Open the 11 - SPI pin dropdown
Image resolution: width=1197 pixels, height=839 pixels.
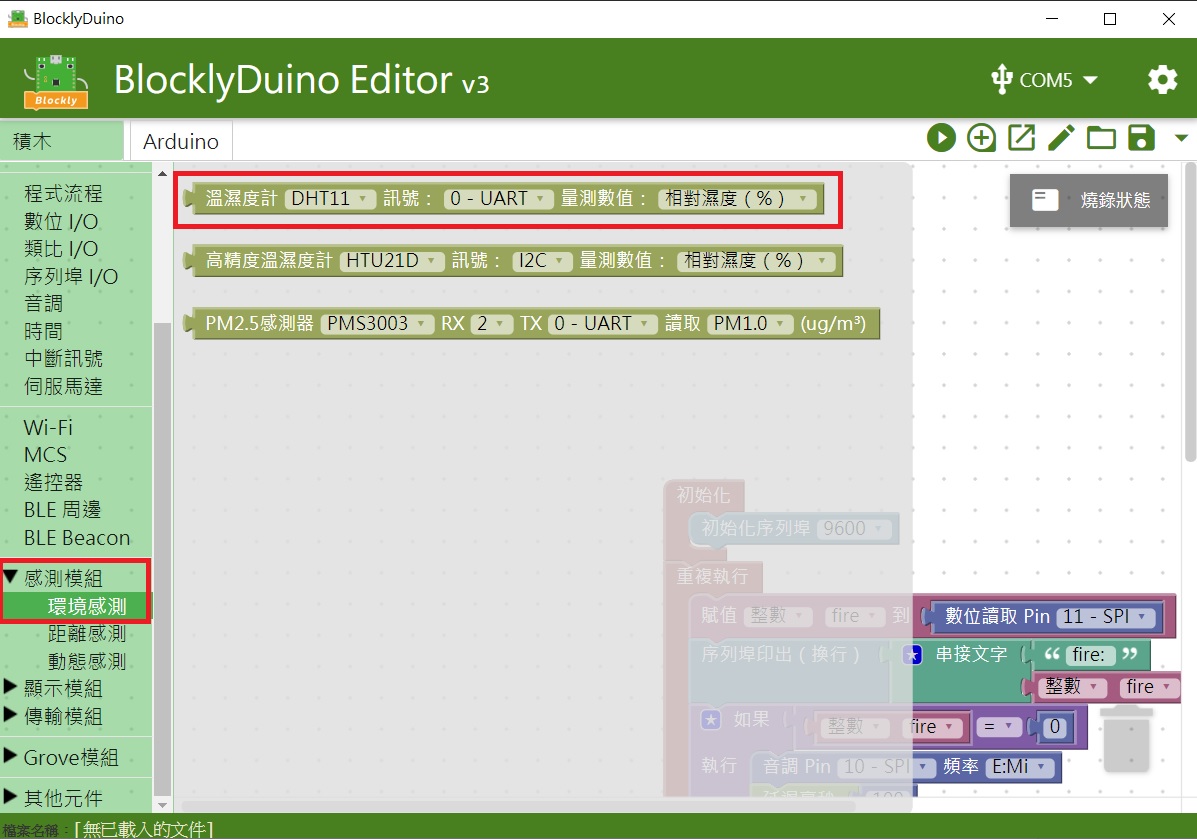pos(1106,616)
